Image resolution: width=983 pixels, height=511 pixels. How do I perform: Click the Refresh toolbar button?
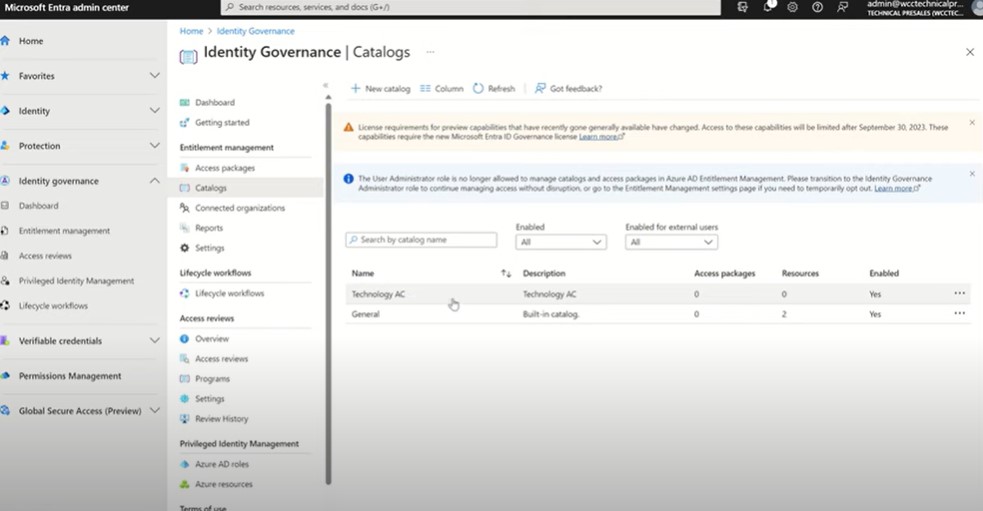494,89
